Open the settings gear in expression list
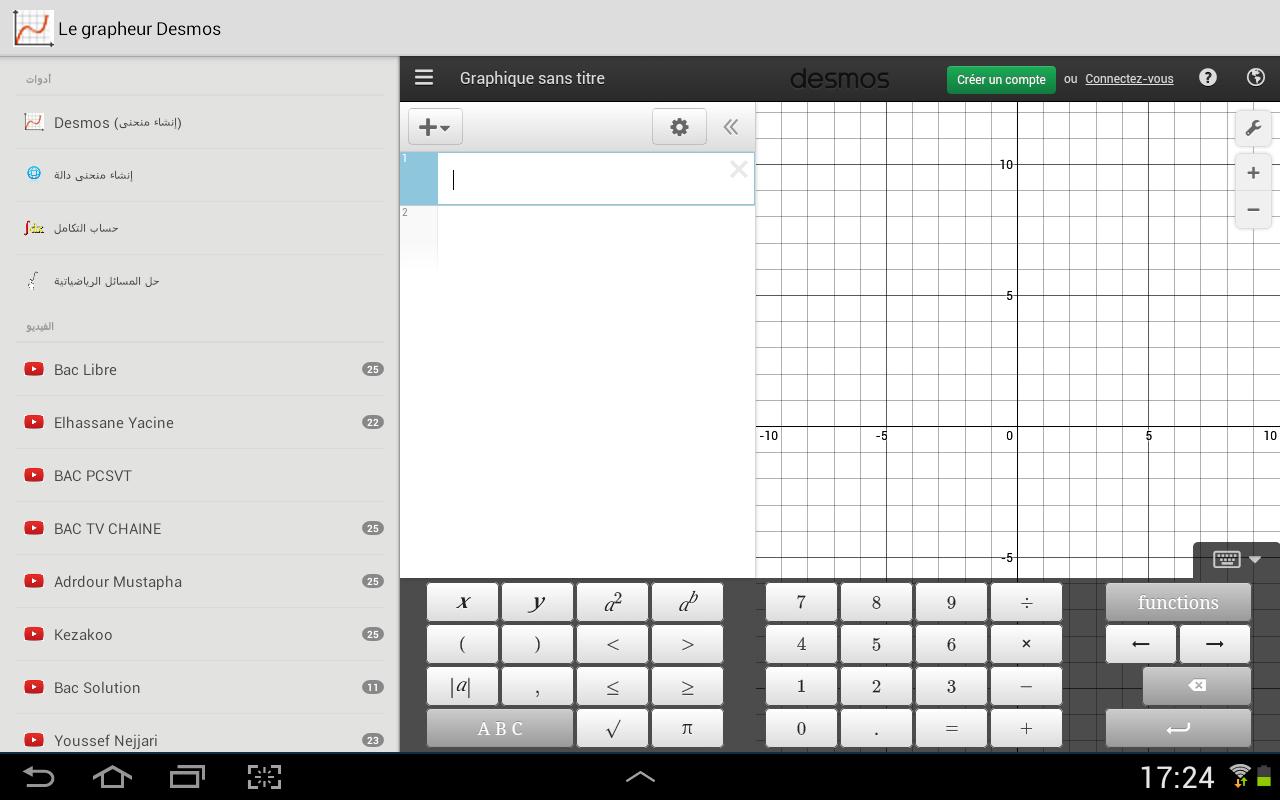The height and width of the screenshot is (800, 1280). [679, 127]
